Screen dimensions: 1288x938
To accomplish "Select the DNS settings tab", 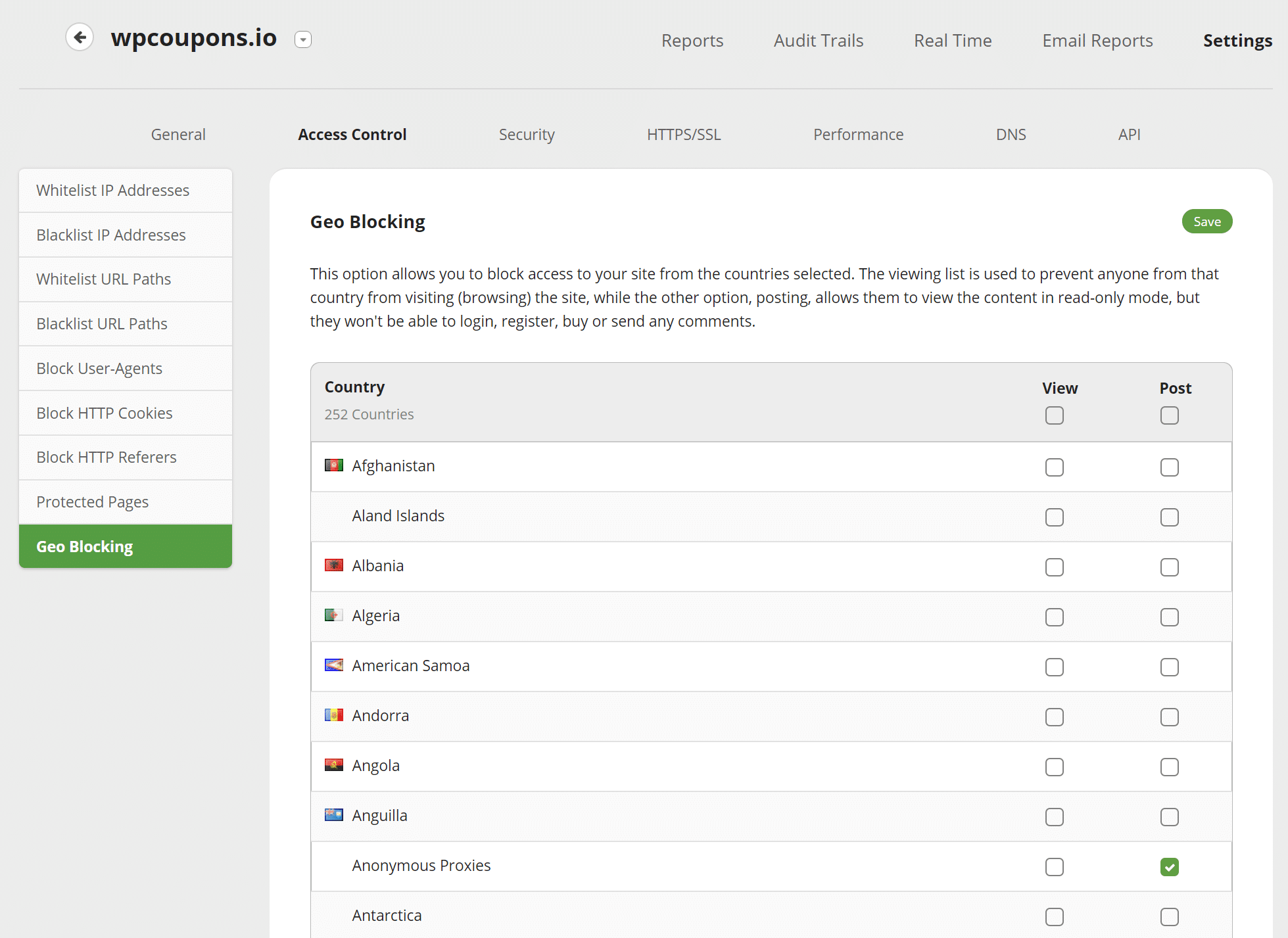I will 1011,134.
